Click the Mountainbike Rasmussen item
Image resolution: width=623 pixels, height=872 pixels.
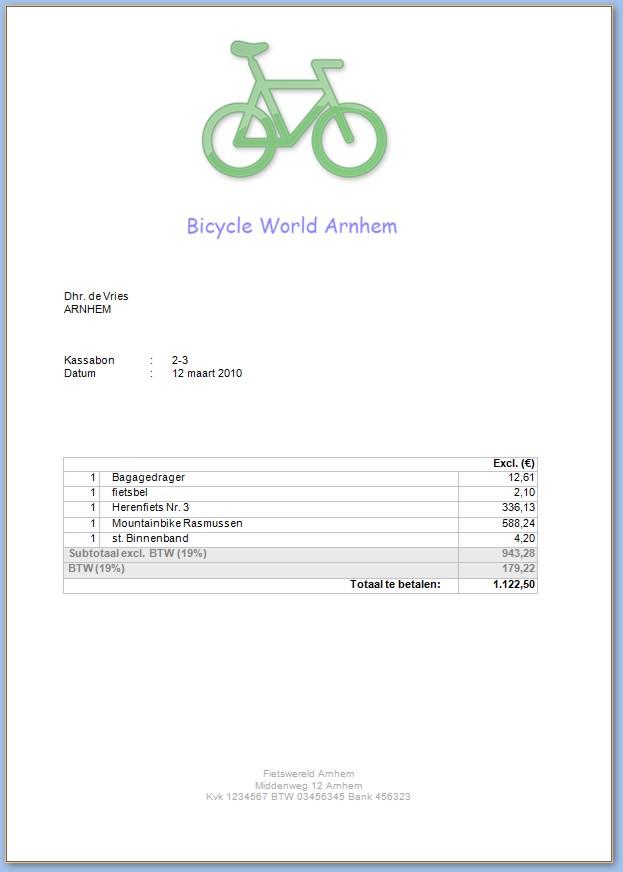pos(177,523)
